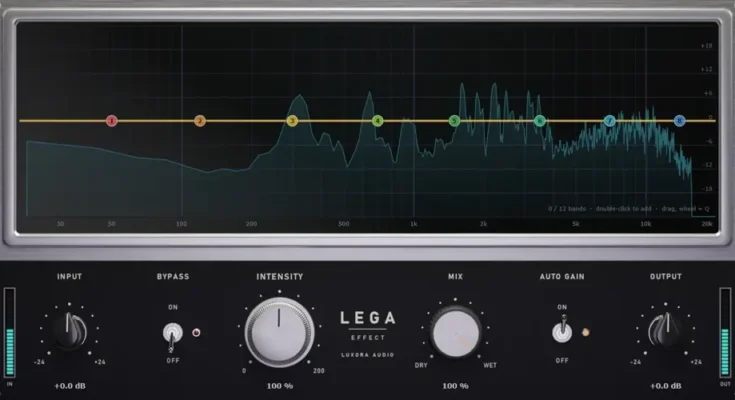Viewport: 735px width, 400px height.
Task: Click the red Bypass indicator LED
Action: (196, 332)
